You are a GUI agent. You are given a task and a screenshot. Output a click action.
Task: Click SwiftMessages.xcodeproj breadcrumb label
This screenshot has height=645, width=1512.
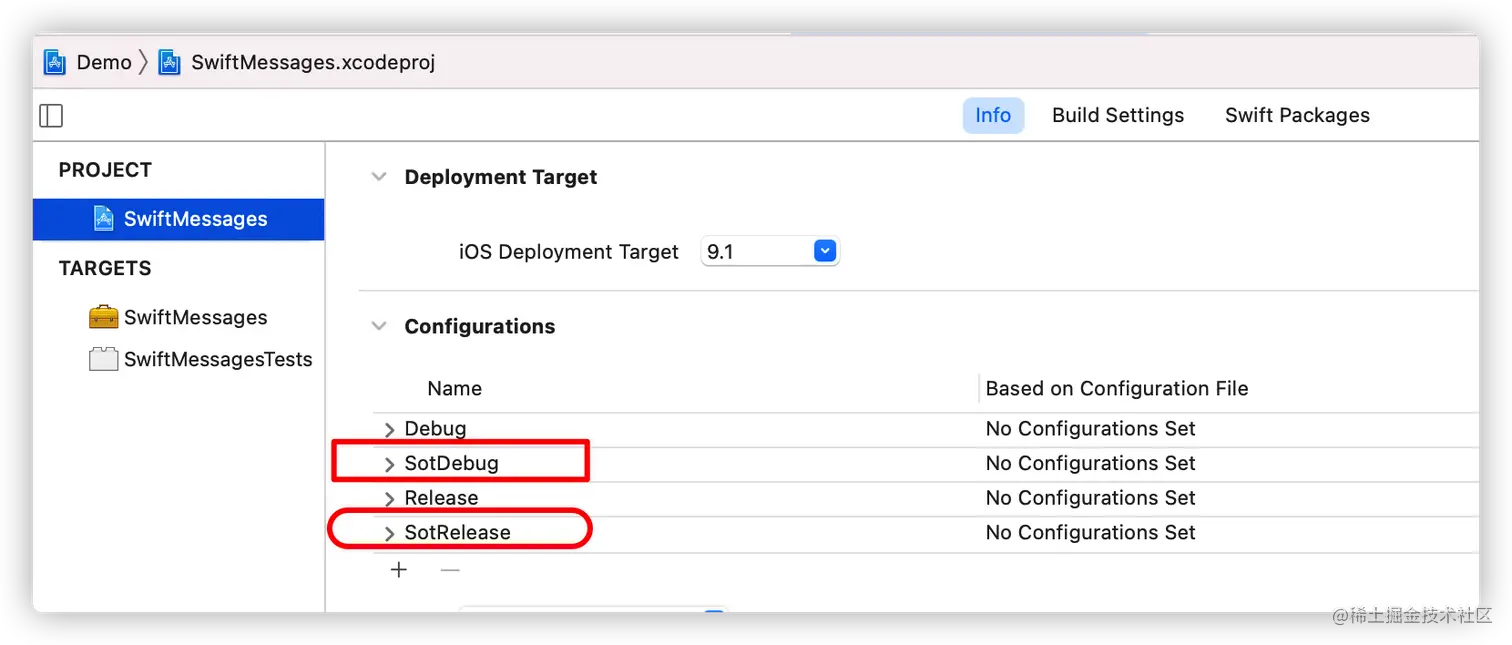pyautogui.click(x=313, y=62)
